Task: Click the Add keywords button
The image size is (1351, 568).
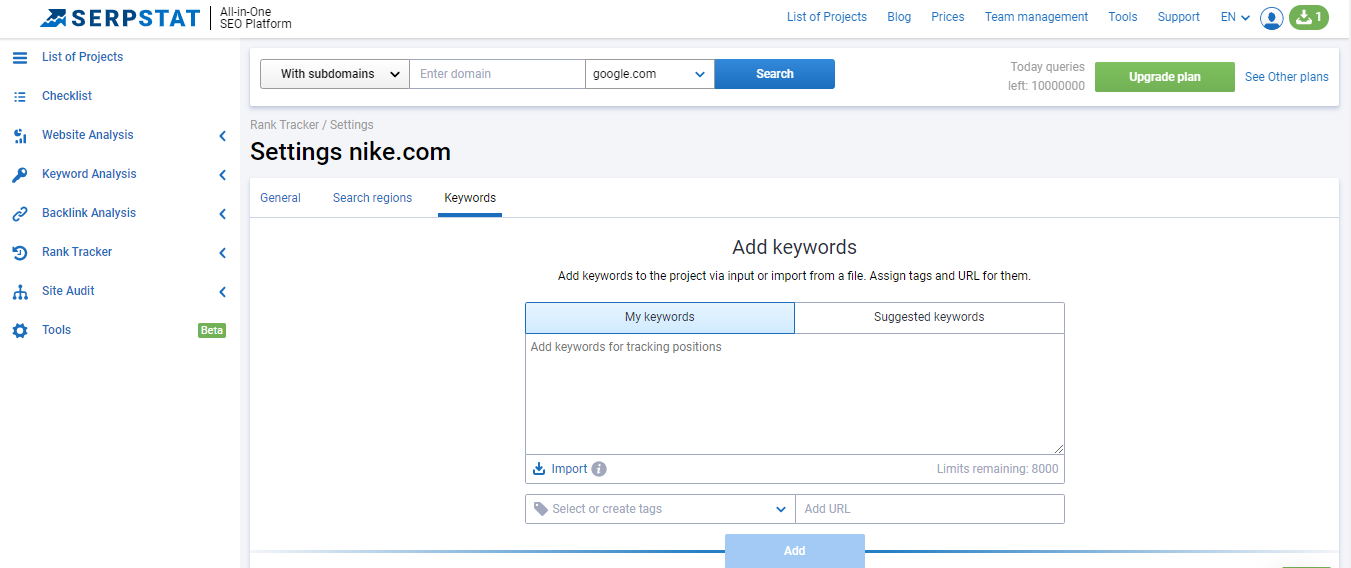Action: (x=795, y=551)
